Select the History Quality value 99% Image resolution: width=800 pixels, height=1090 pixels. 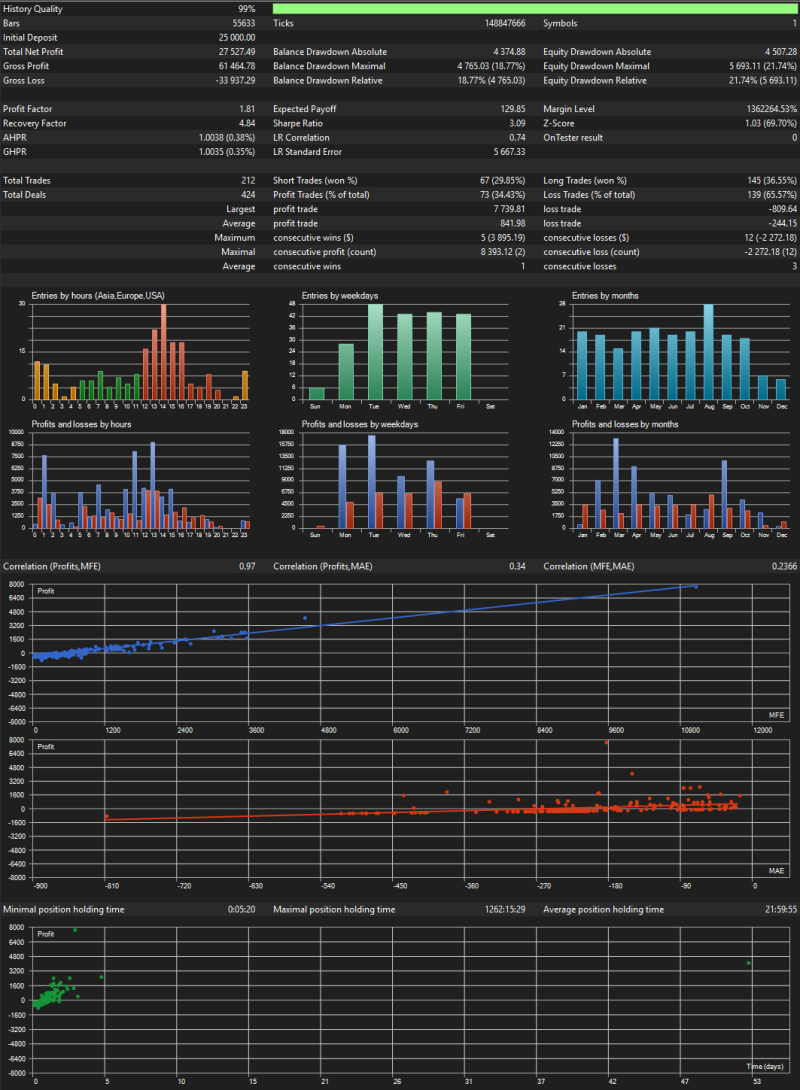[247, 9]
